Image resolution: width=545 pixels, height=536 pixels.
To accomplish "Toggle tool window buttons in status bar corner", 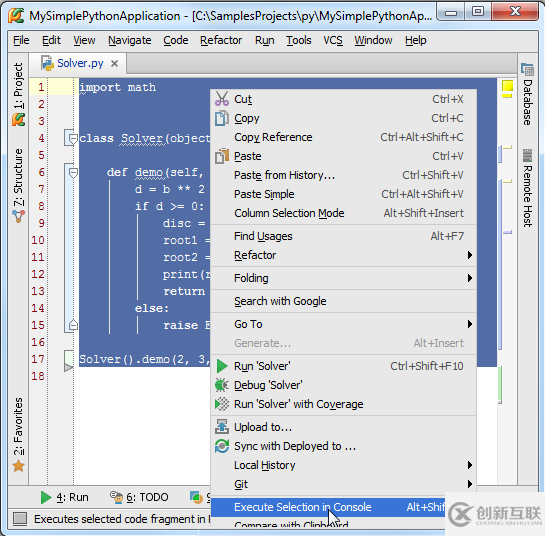I will click(x=20, y=519).
